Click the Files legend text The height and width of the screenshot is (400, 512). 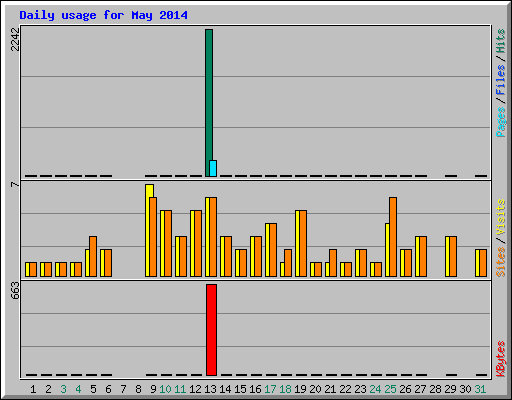point(501,79)
